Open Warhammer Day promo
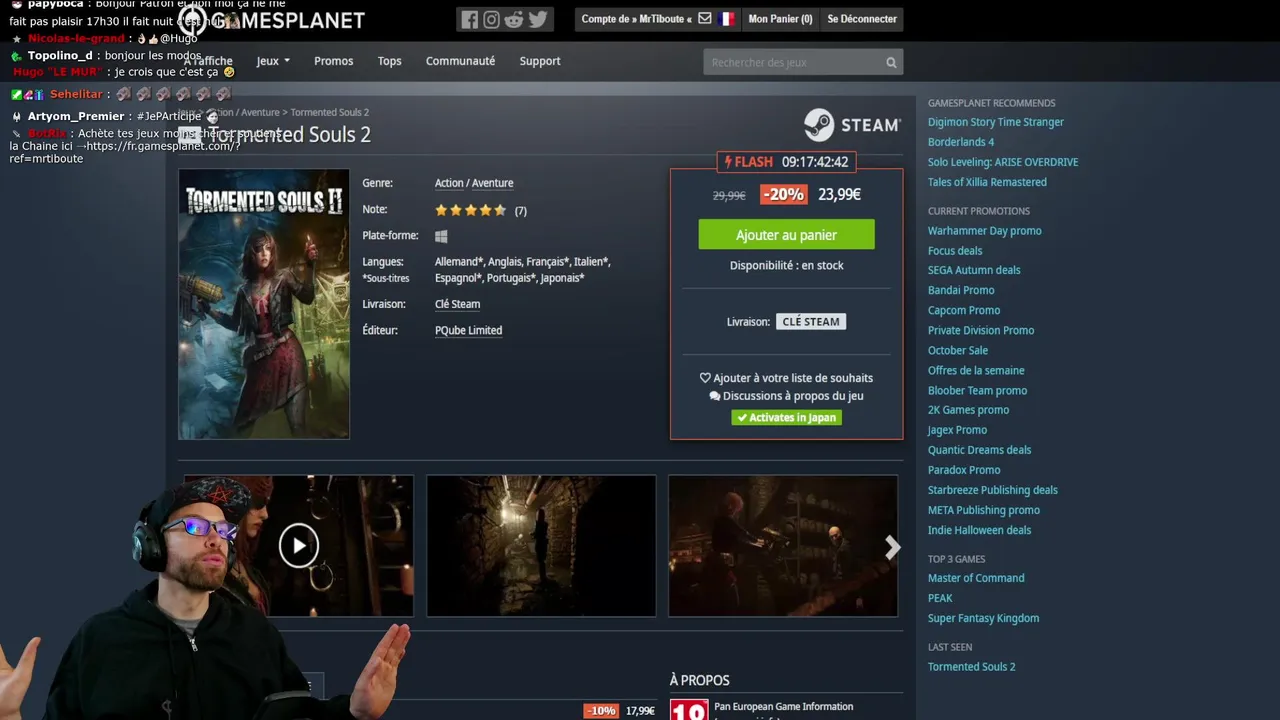Viewport: 1280px width, 720px height. pos(984,231)
